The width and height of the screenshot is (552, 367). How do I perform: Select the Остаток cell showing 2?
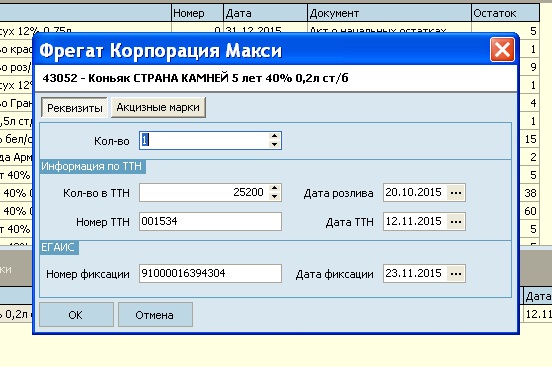(x=529, y=157)
